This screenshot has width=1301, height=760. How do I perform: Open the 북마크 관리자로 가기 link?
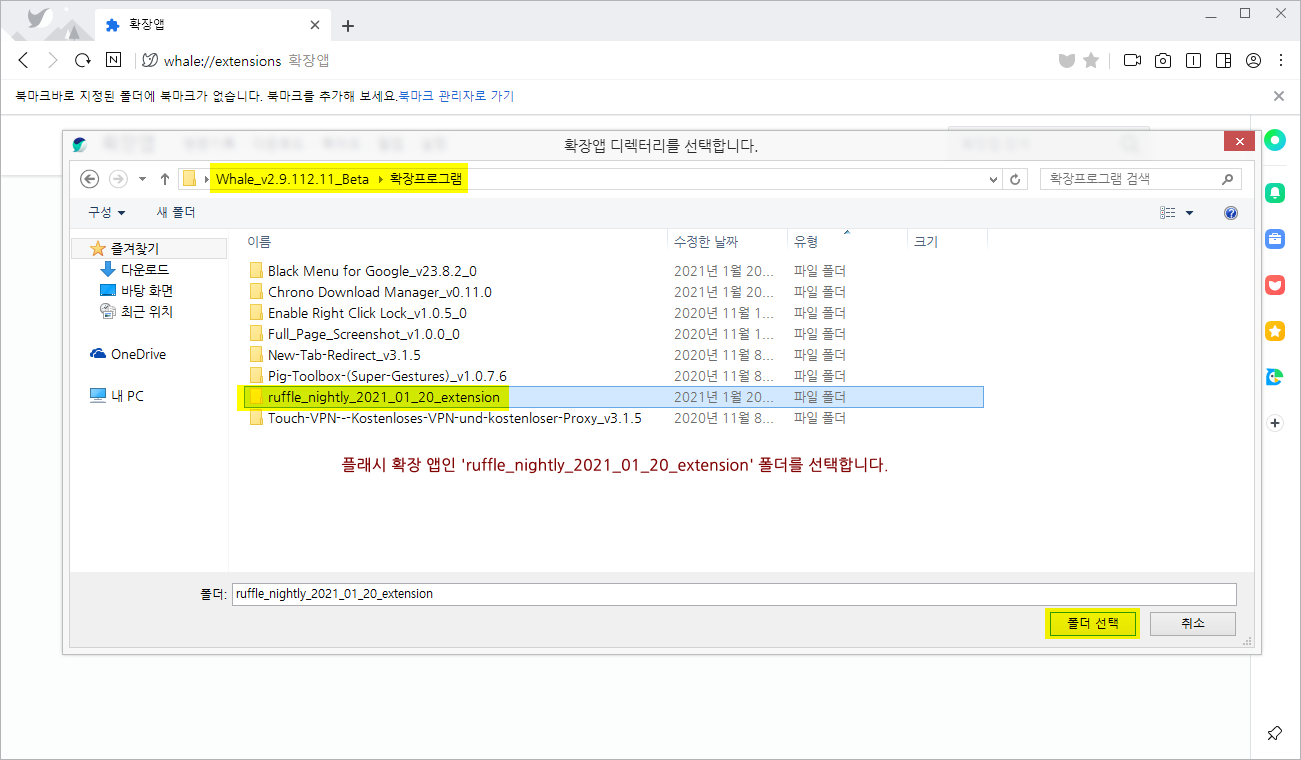[457, 96]
